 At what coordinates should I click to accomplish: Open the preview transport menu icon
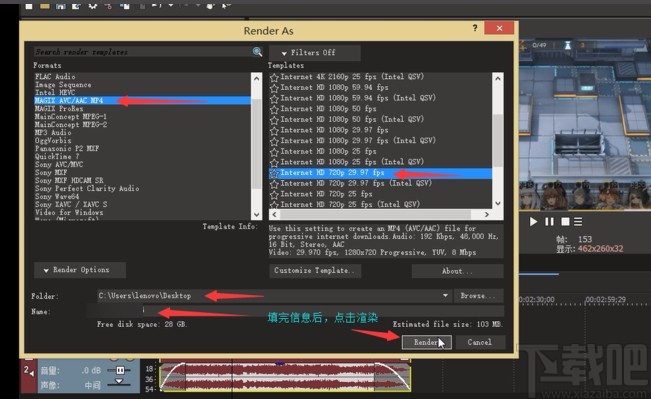click(x=578, y=222)
